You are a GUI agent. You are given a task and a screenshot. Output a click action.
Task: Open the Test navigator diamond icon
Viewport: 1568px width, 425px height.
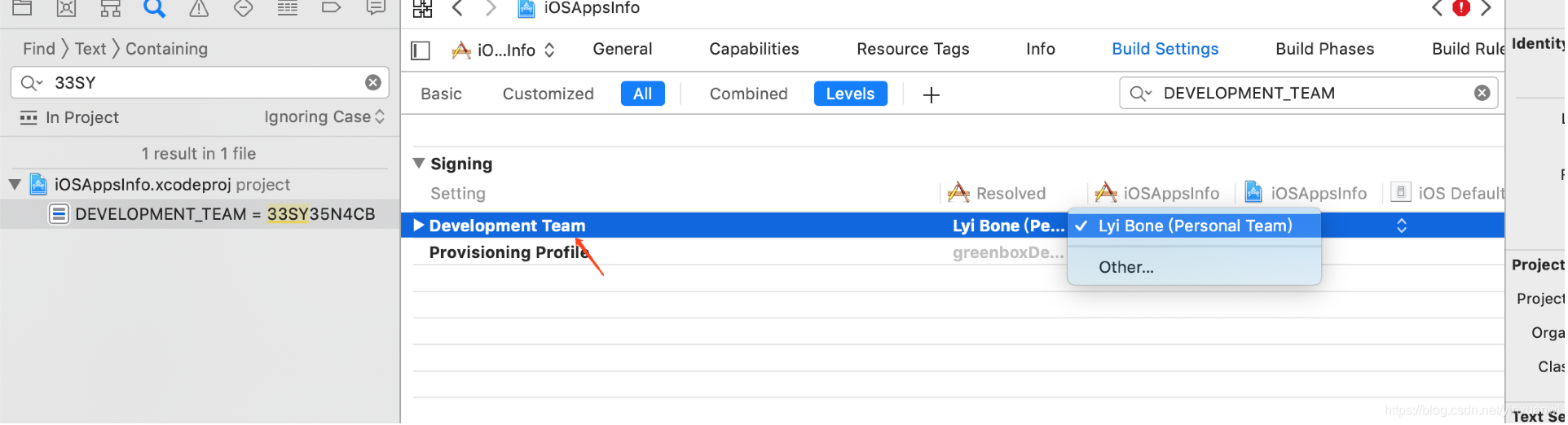(x=243, y=8)
